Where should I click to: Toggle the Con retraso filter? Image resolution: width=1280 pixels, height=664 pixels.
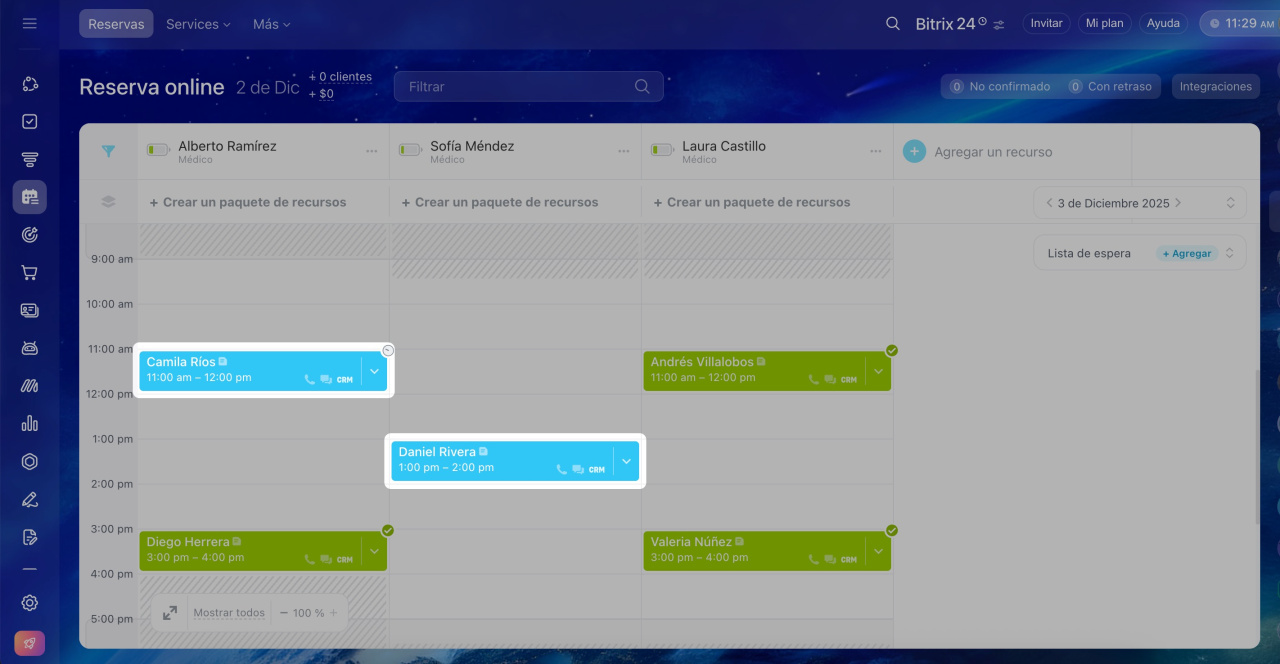click(x=1111, y=87)
